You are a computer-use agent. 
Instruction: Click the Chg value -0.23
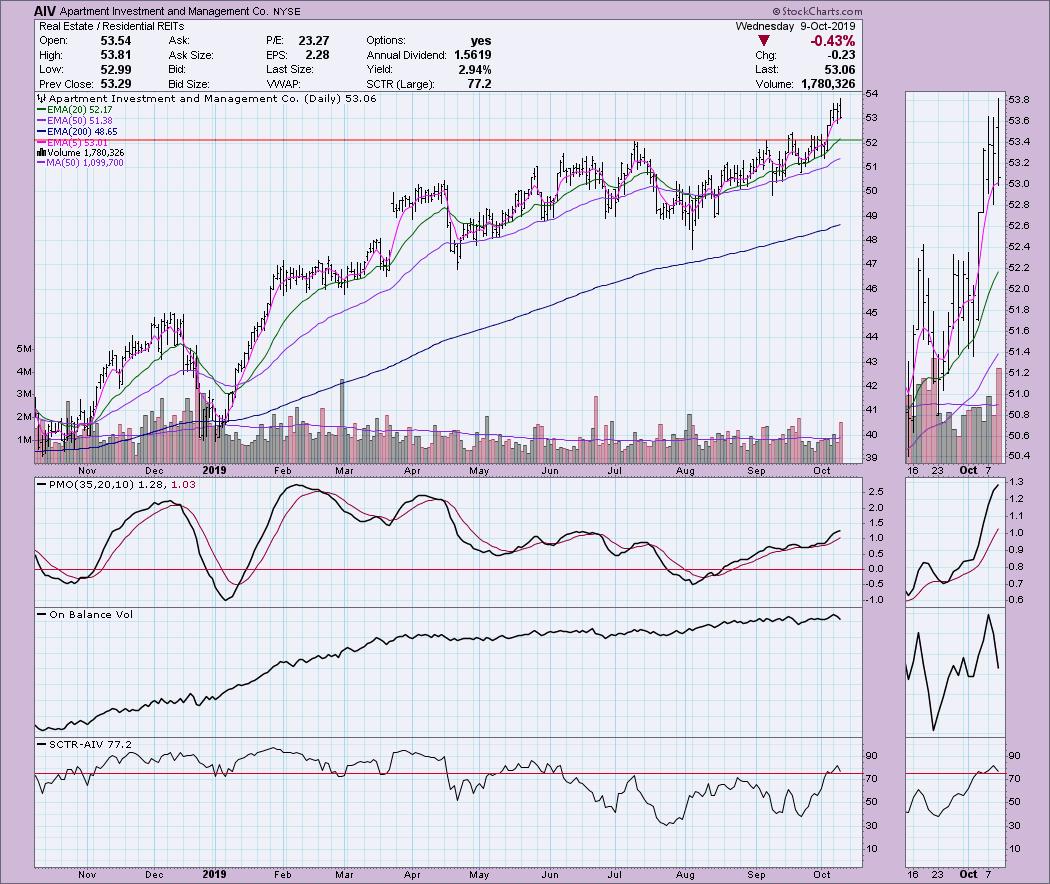tap(842, 56)
